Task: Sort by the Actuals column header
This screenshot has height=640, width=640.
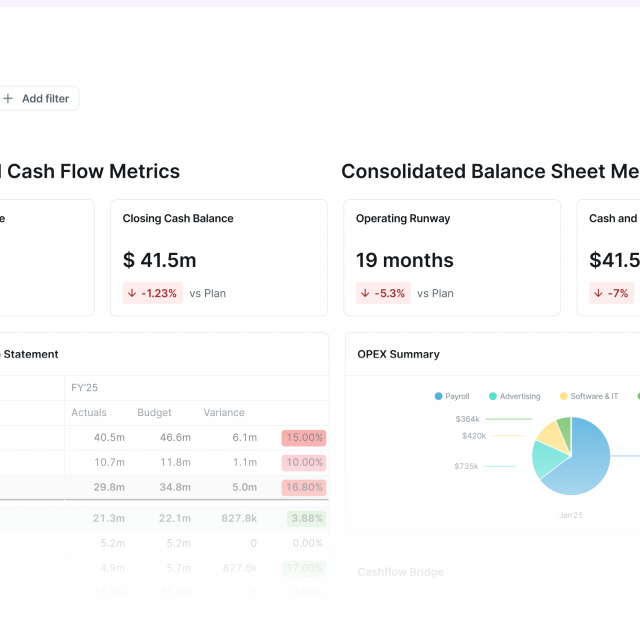Action: (89, 412)
